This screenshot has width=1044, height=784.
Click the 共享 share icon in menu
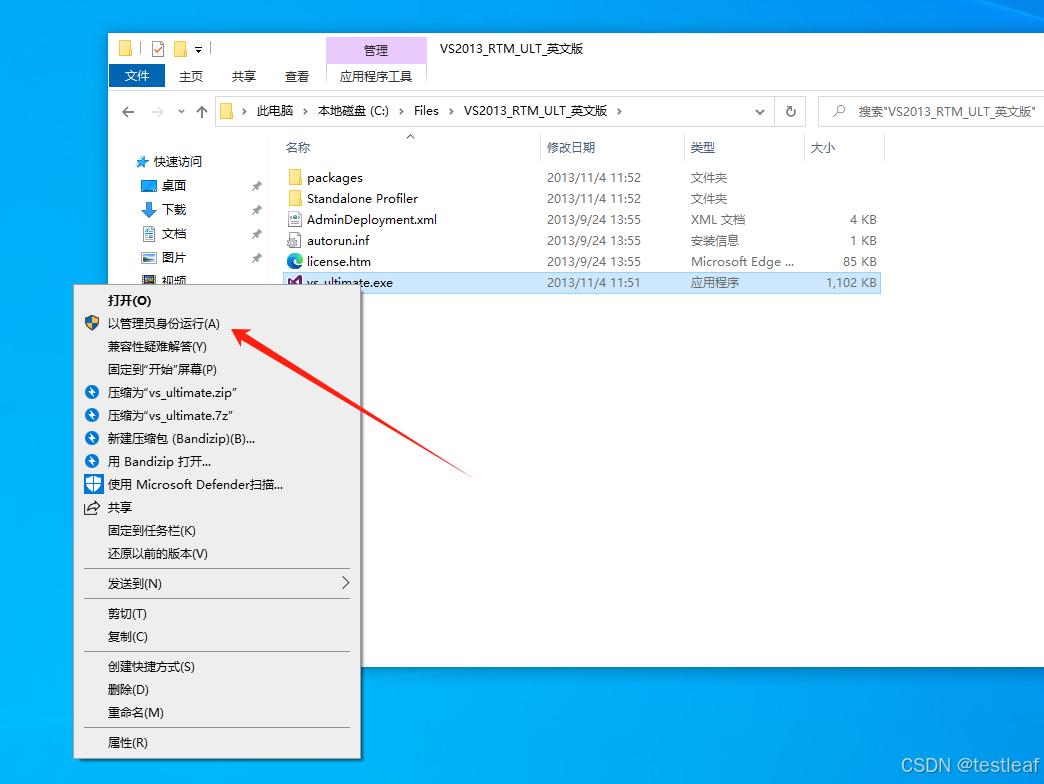(92, 508)
